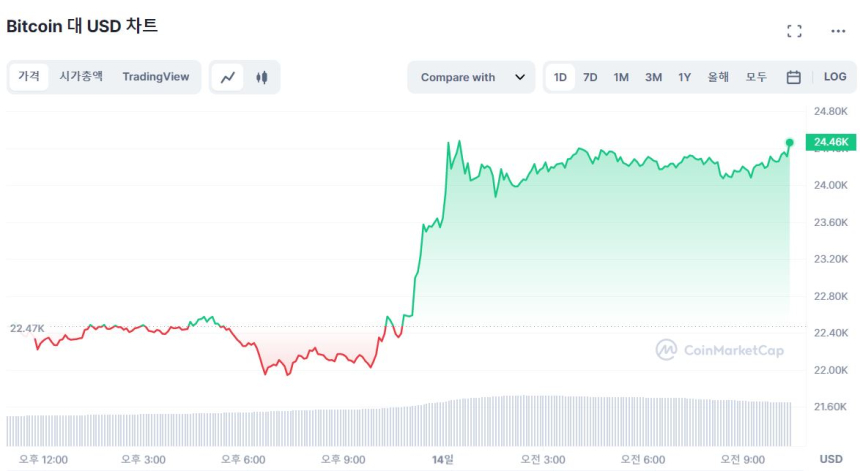This screenshot has height=471, width=860.
Task: Show the 1M time range
Action: (621, 77)
